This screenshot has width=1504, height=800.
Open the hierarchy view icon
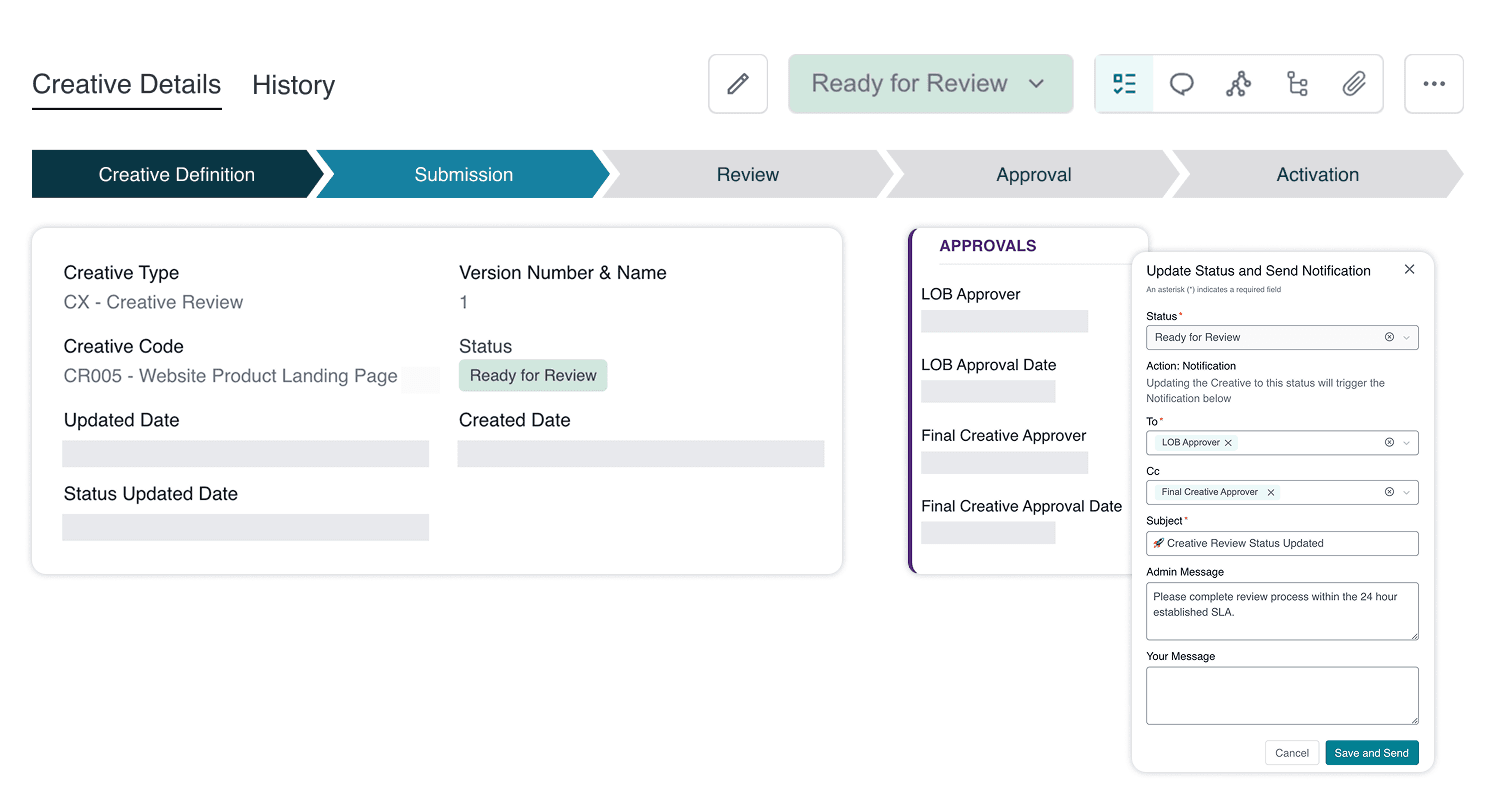pos(1297,83)
